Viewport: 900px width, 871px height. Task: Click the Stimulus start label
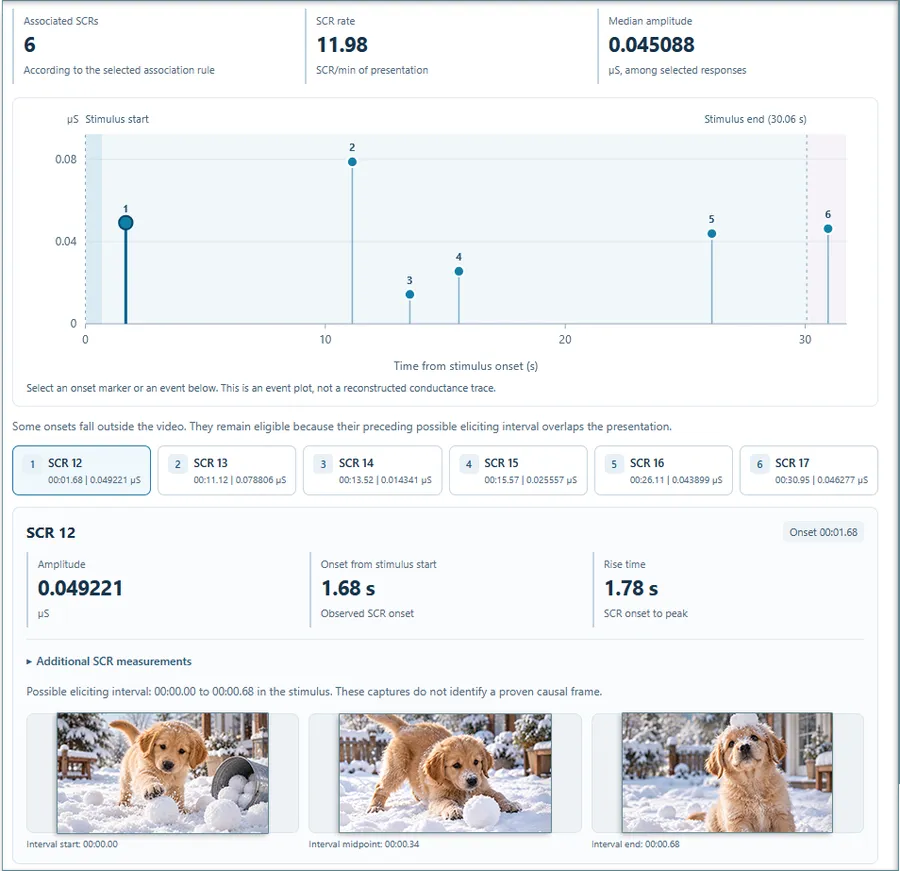tap(117, 119)
